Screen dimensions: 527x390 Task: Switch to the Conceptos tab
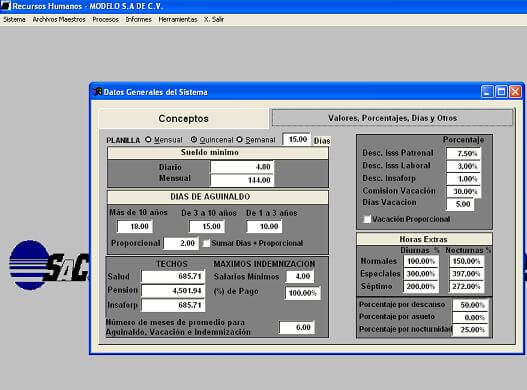click(x=184, y=118)
